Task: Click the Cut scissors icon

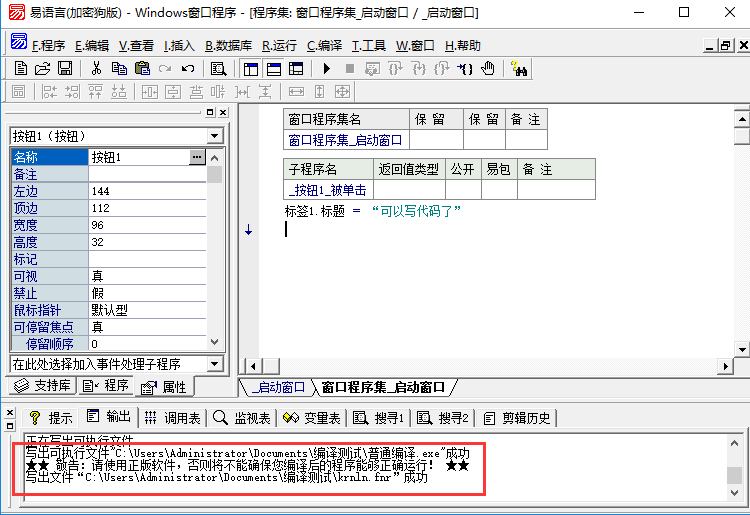Action: 96,69
